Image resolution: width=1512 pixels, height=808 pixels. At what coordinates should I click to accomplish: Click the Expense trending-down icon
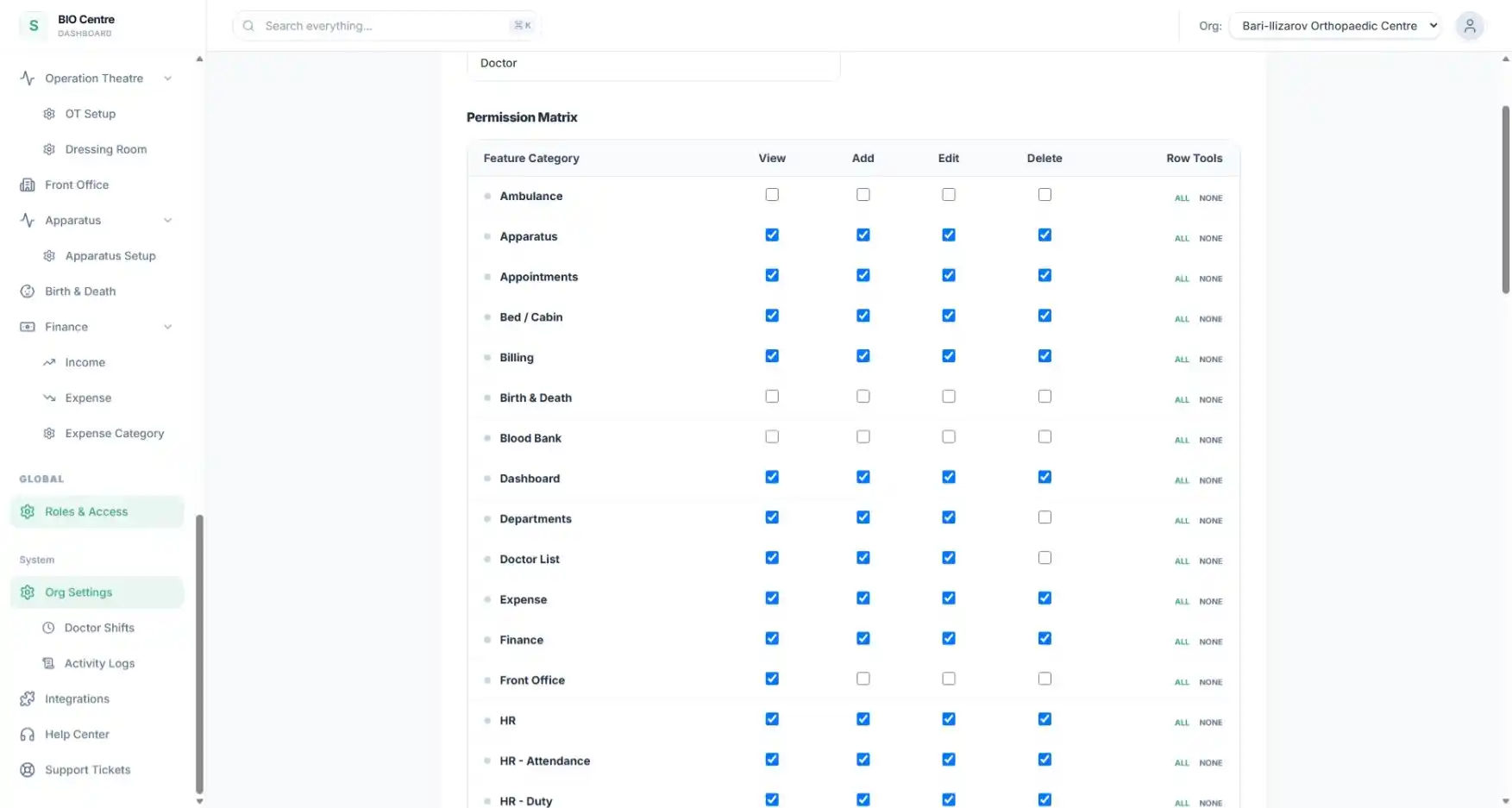click(x=49, y=398)
